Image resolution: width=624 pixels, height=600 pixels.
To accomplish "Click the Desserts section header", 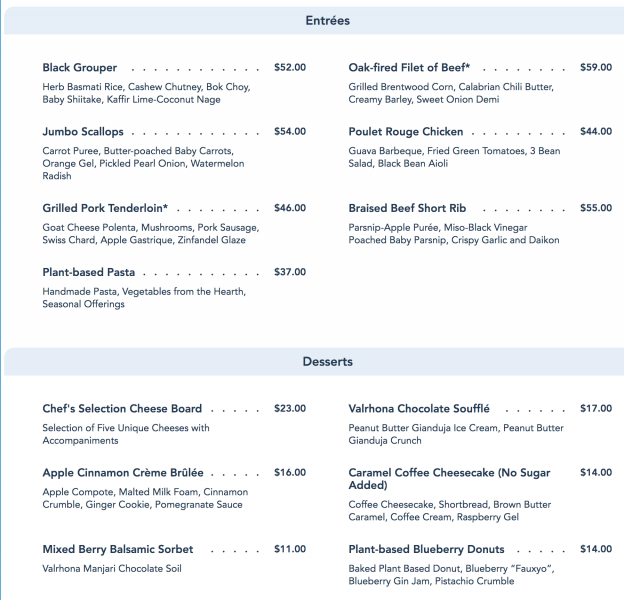I will tap(327, 361).
